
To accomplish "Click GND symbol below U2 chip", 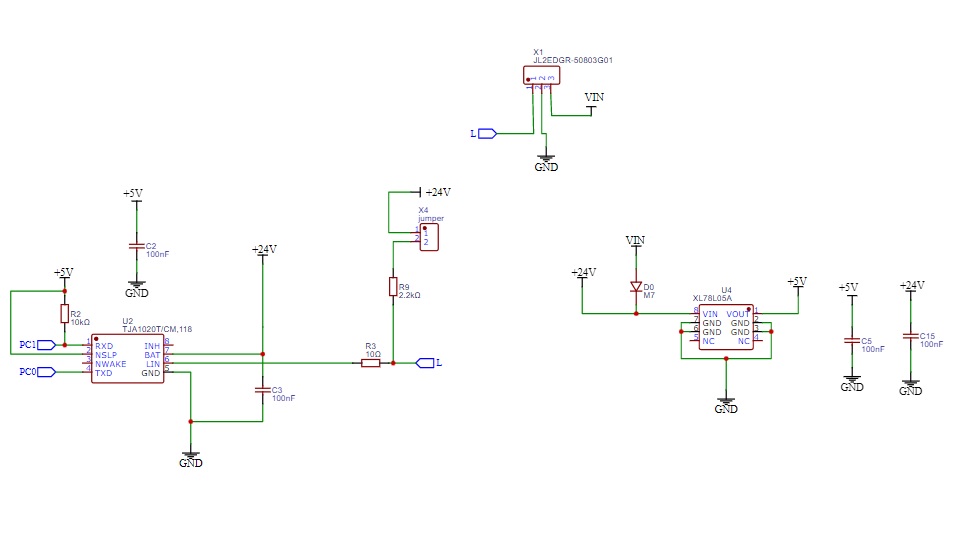I will click(x=191, y=459).
